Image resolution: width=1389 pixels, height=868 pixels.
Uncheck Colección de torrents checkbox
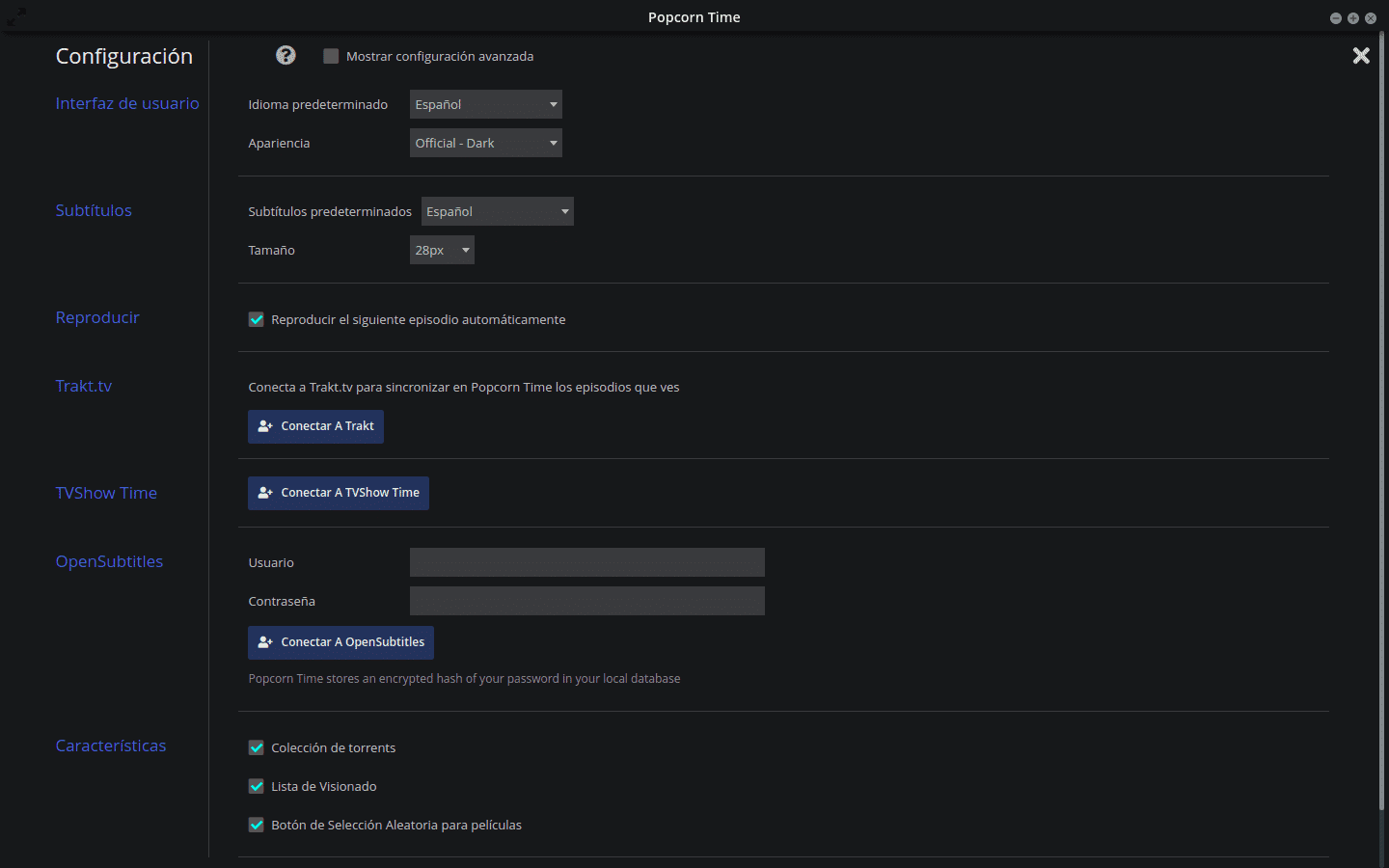256,747
